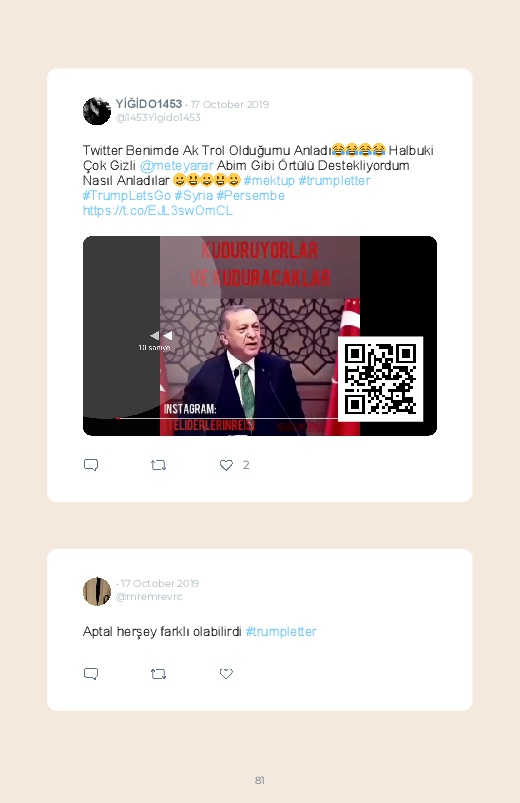Like the @mremrevrc tweet
This screenshot has height=803, width=520.
point(226,674)
